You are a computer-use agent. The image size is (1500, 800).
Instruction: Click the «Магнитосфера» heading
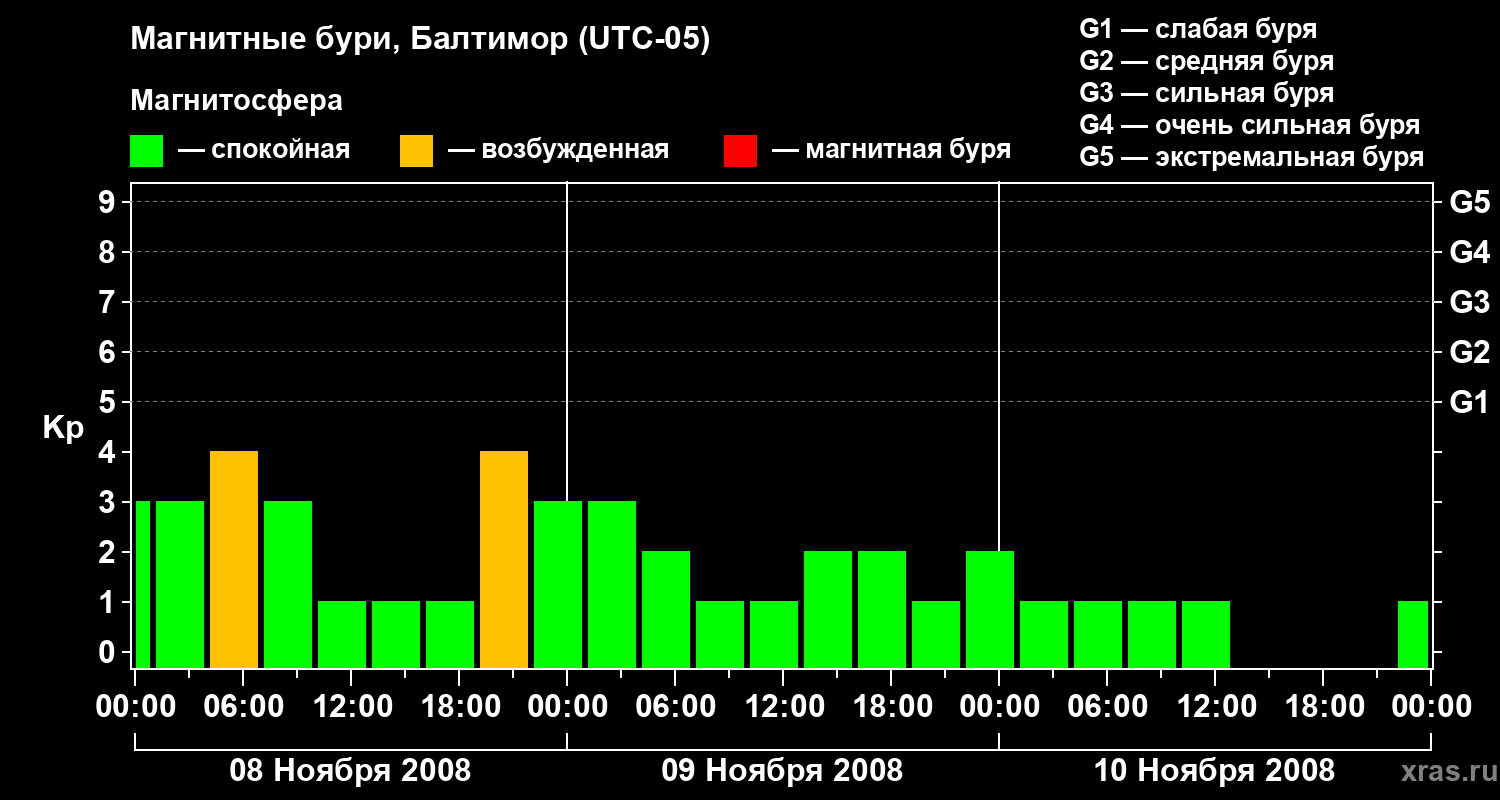[x=236, y=101]
